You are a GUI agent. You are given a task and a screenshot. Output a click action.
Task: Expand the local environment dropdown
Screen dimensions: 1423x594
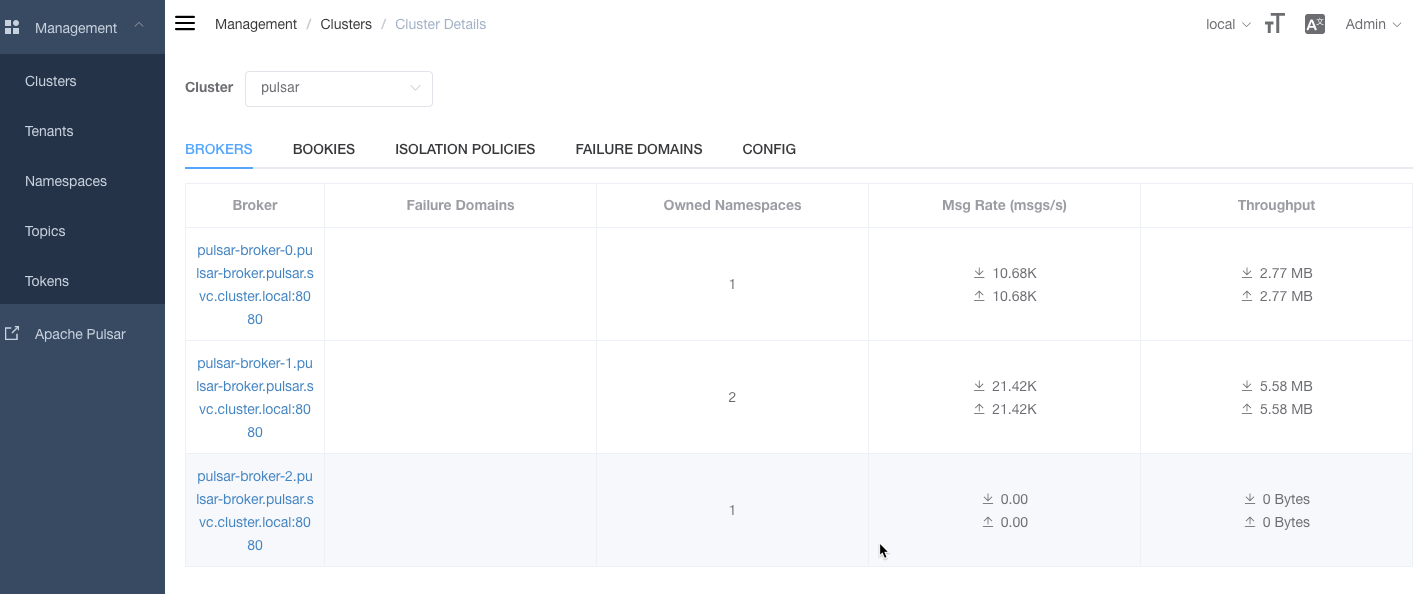point(1228,24)
